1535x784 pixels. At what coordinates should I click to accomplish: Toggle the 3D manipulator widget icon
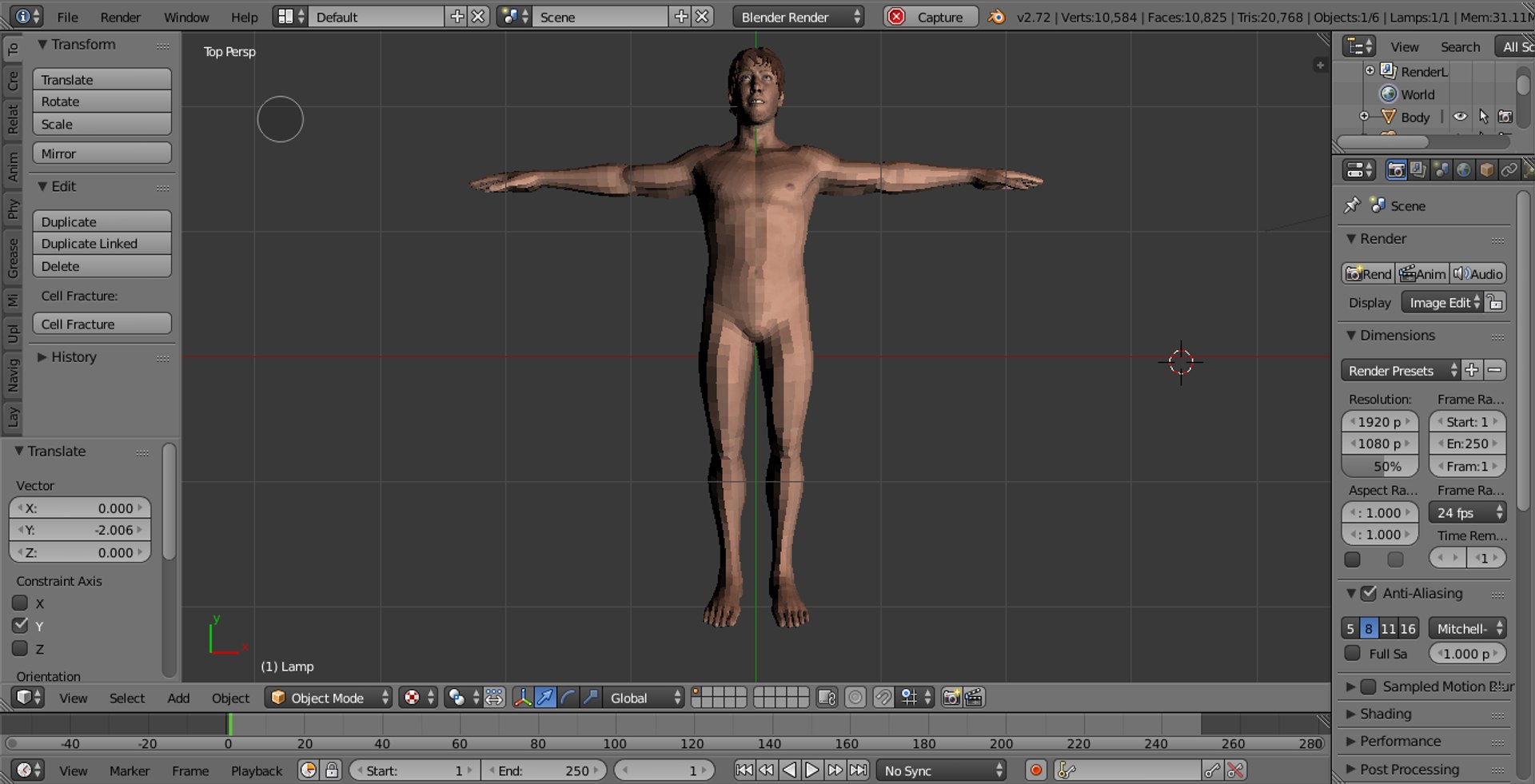523,698
